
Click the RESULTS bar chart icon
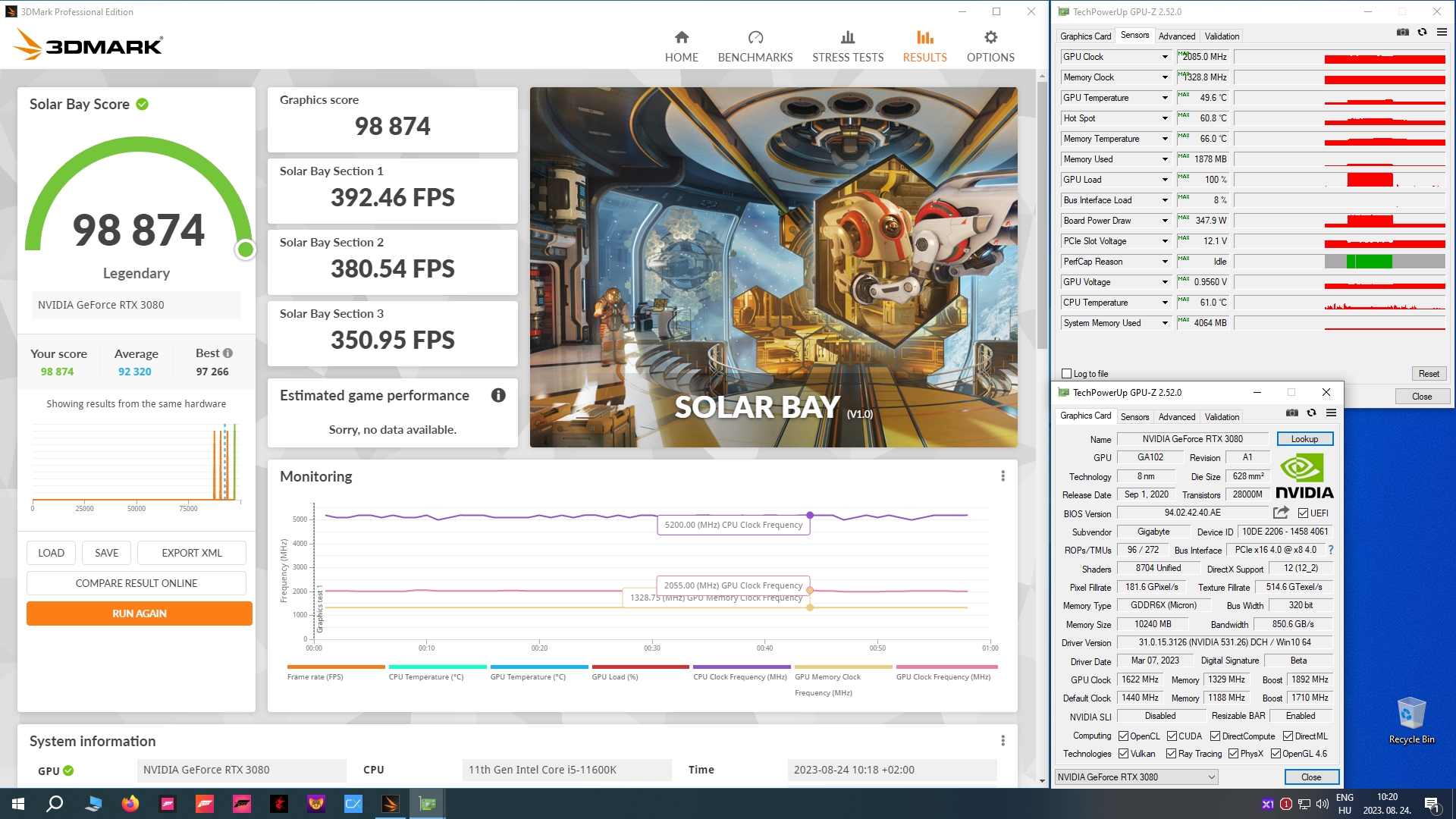924,37
